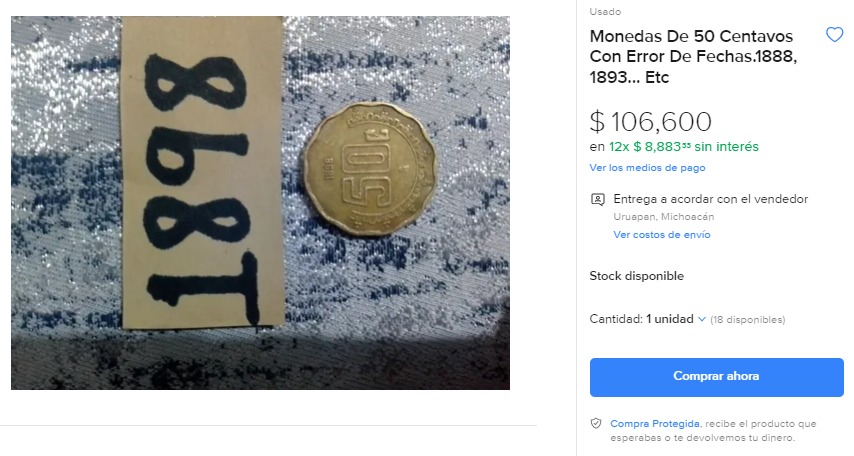
Task: Click the Comprar ahora button
Action: coord(716,377)
